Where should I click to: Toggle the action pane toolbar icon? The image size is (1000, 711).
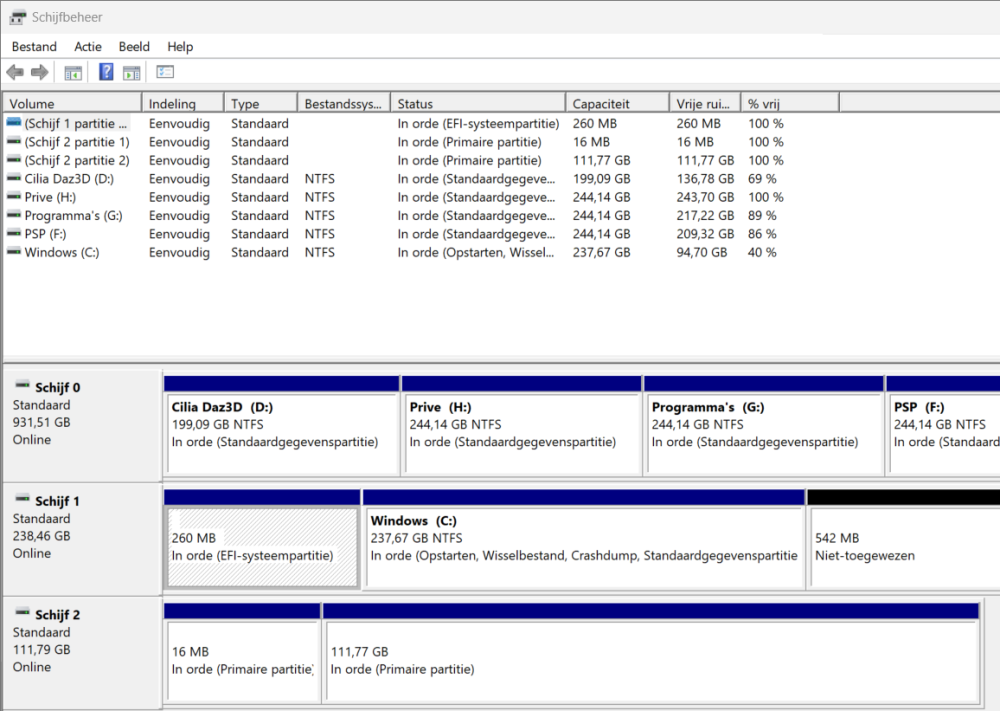[x=131, y=72]
